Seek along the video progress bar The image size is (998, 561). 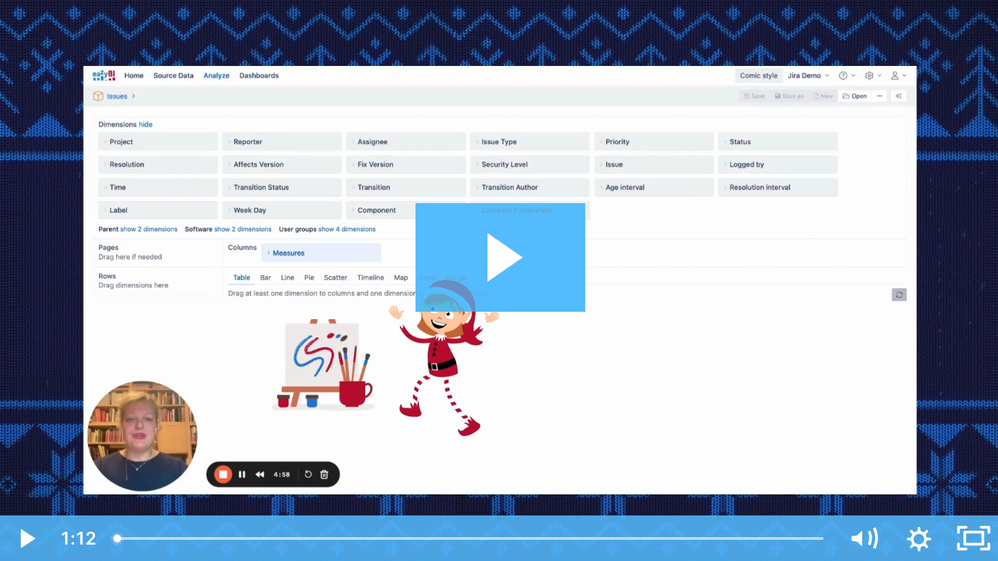pyautogui.click(x=470, y=539)
